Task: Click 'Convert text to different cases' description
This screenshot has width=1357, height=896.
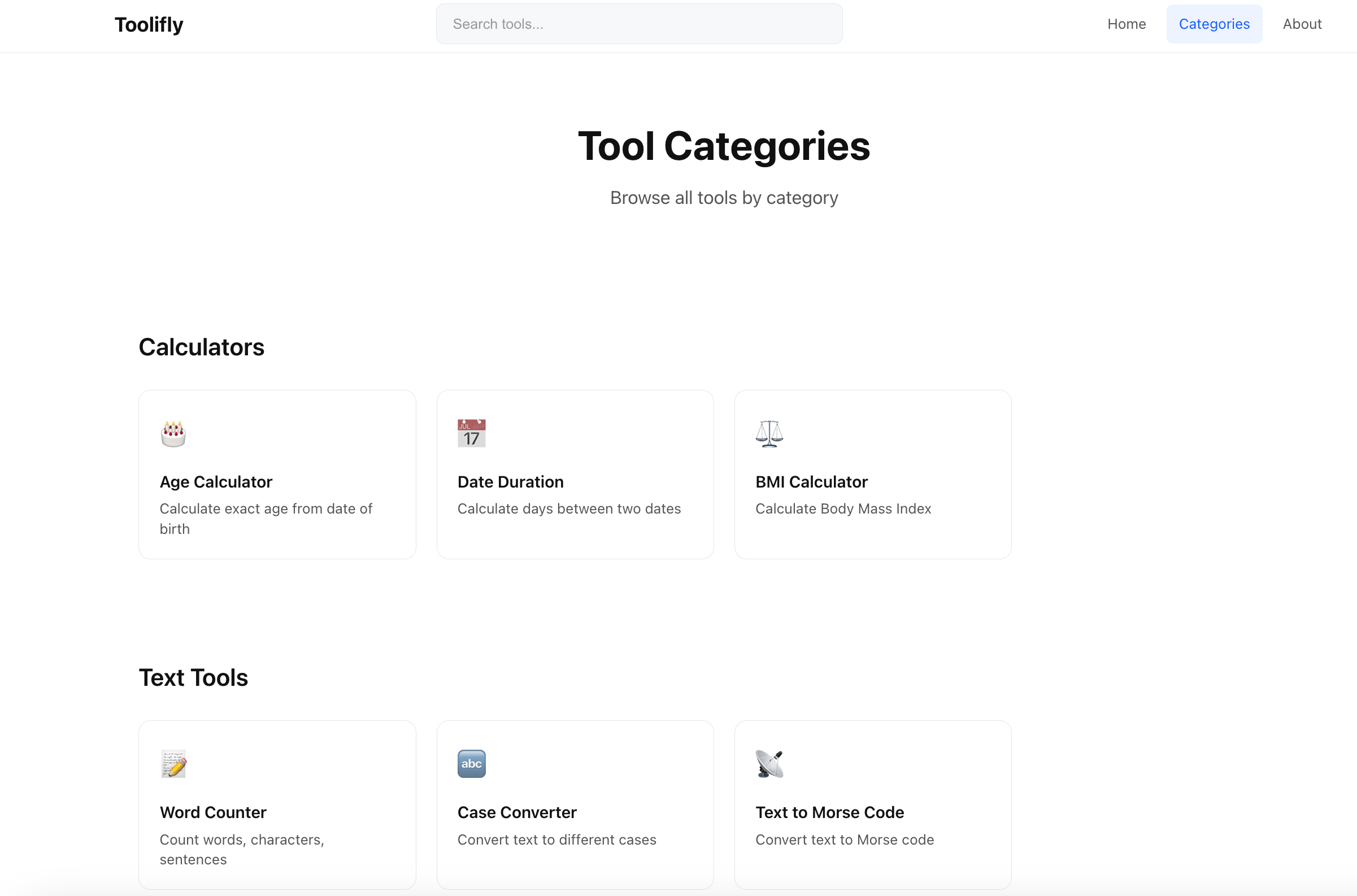Action: click(x=556, y=840)
